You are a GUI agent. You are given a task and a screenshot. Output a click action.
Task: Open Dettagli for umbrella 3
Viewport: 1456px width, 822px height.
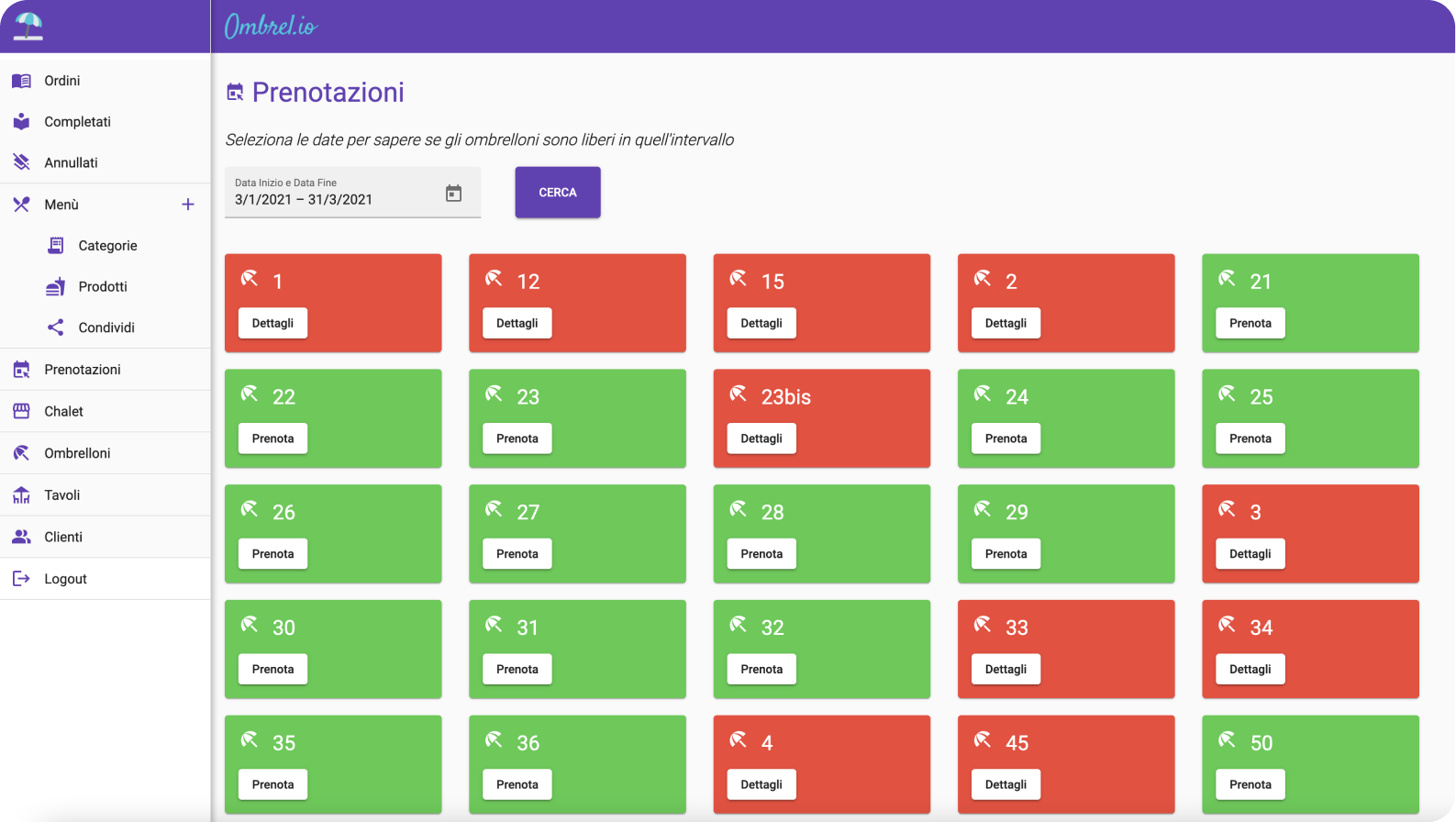(1250, 554)
